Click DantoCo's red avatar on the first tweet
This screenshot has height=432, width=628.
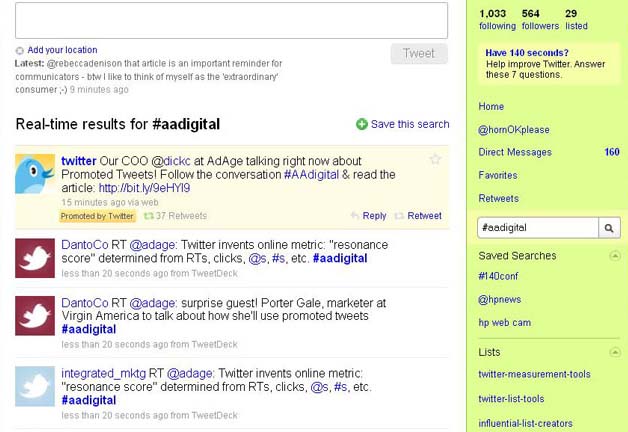tap(35, 258)
